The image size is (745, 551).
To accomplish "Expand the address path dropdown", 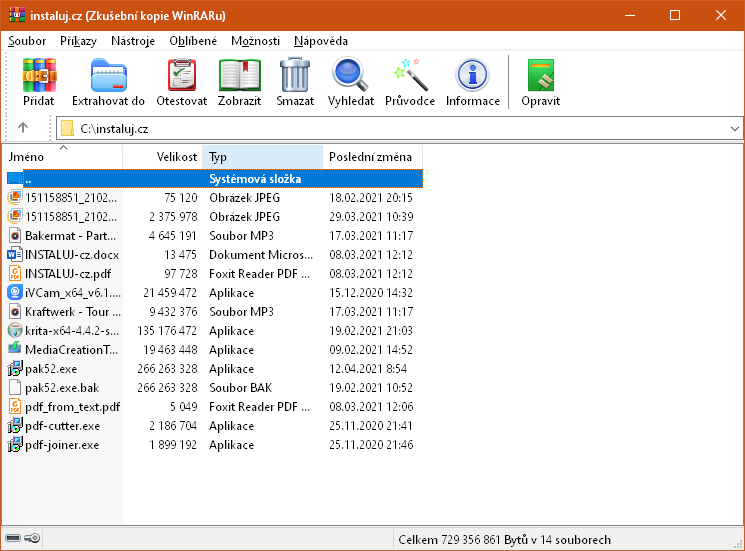I will (x=735, y=129).
